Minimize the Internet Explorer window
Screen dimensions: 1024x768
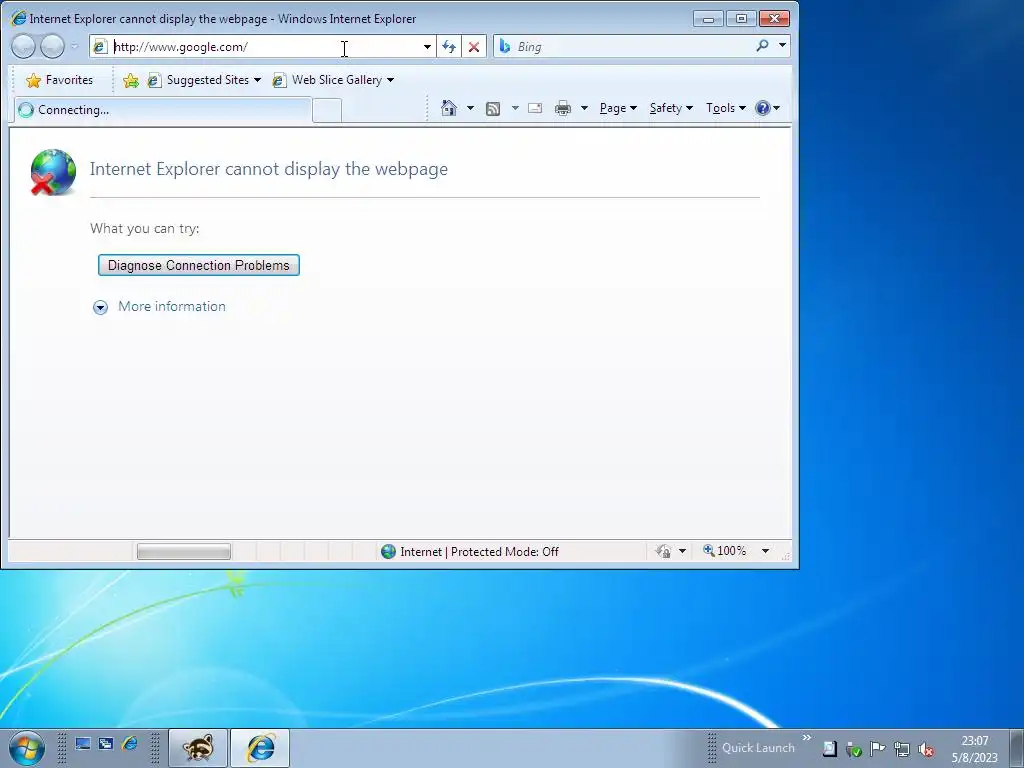708,19
